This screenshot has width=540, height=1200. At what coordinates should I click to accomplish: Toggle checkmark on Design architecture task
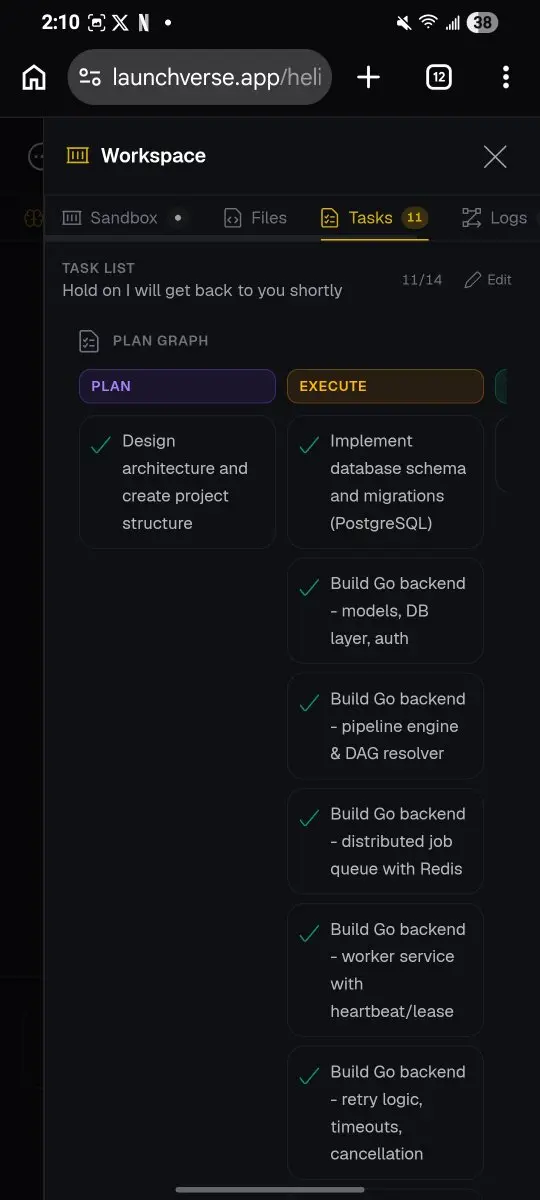click(x=100, y=445)
